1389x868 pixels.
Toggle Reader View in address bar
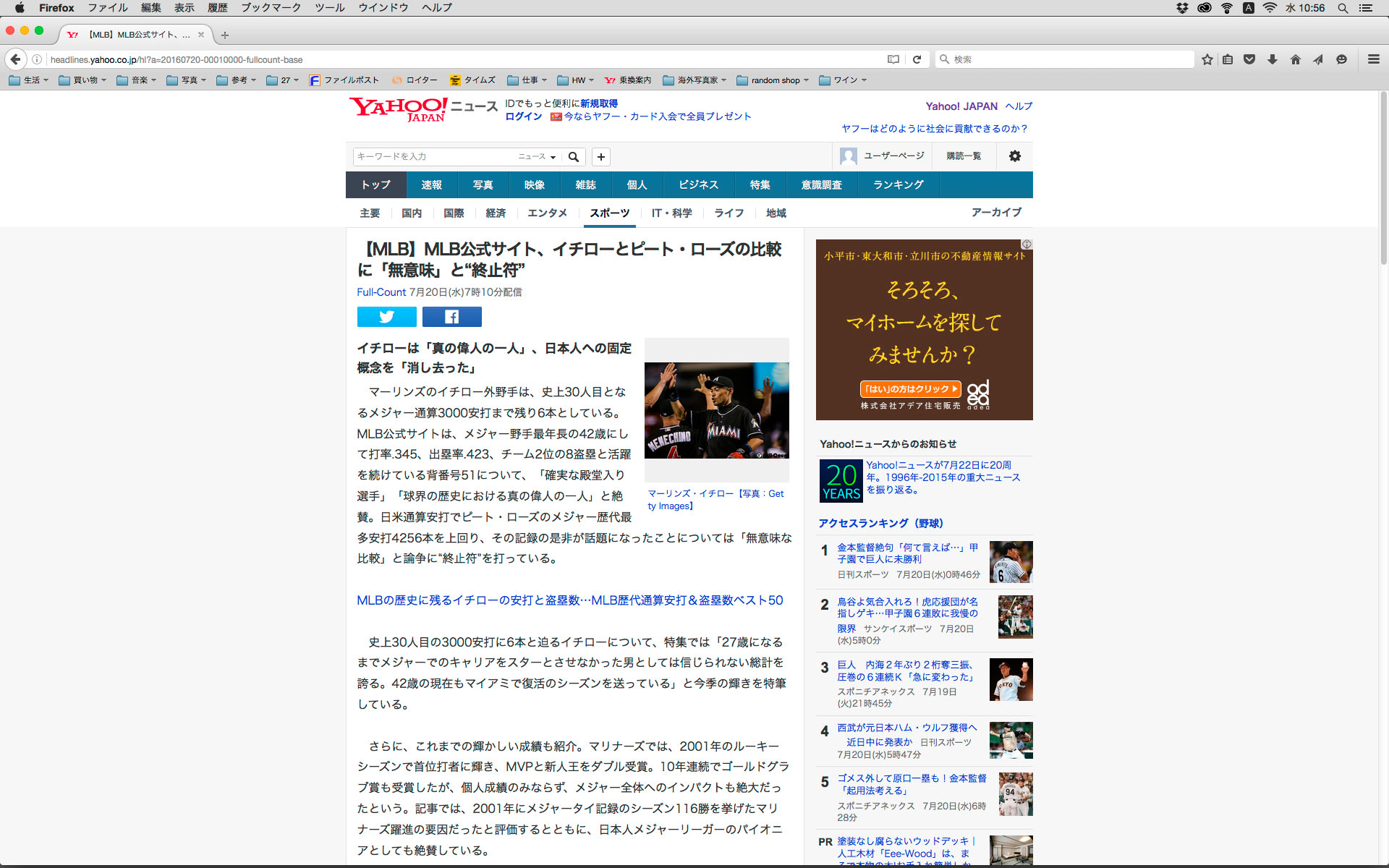coord(893,59)
